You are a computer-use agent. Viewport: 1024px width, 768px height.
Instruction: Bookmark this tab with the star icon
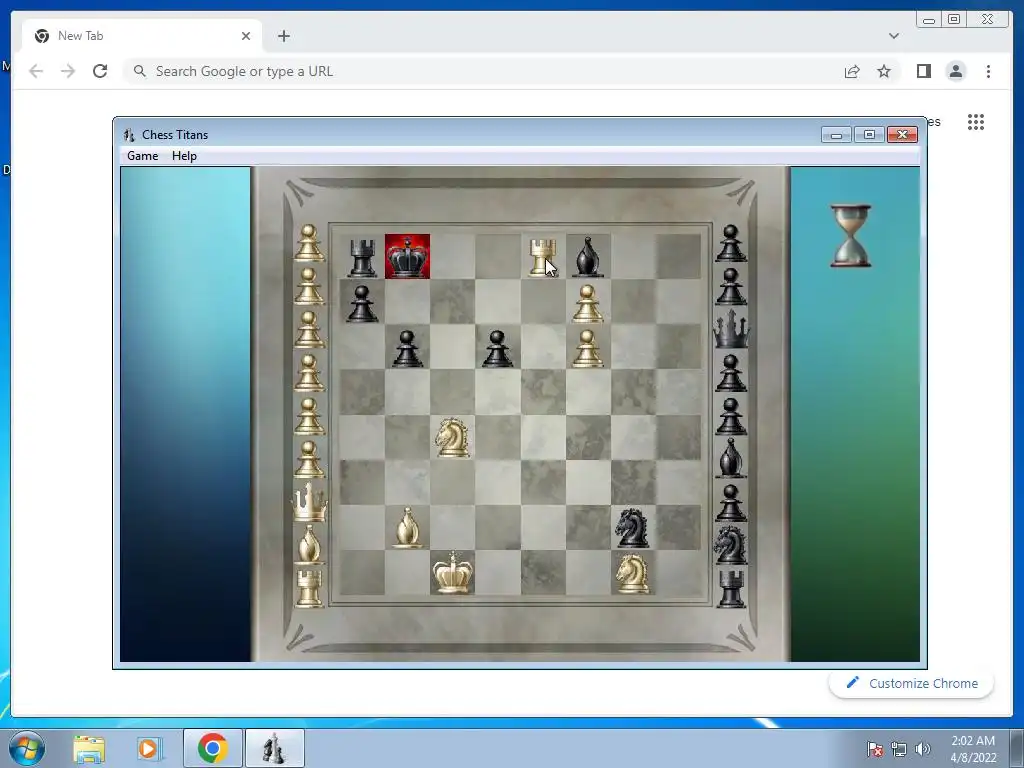[x=884, y=71]
